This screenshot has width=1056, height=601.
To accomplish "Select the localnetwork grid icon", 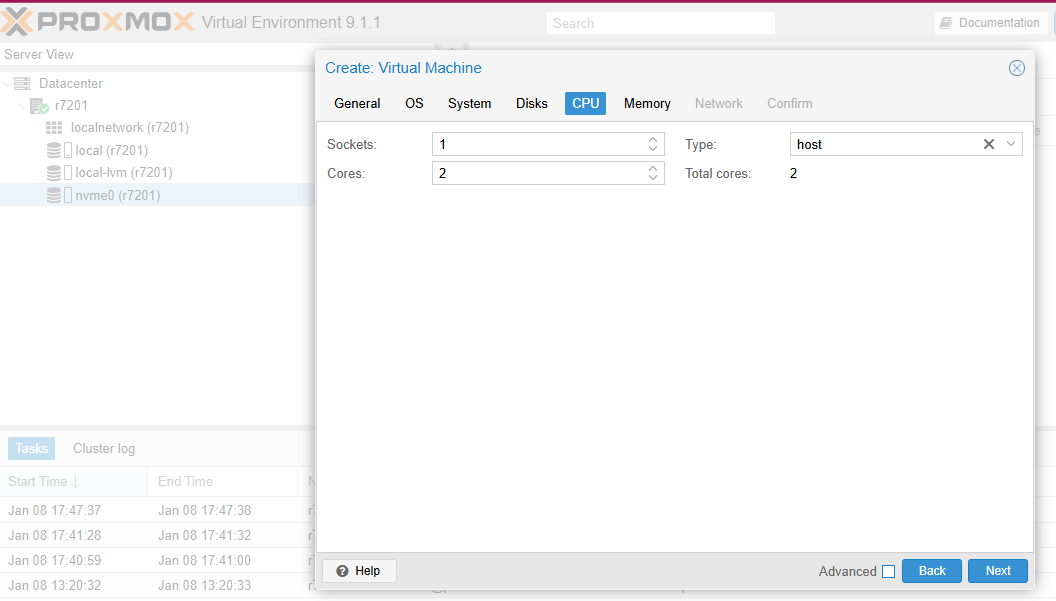I will (x=54, y=128).
